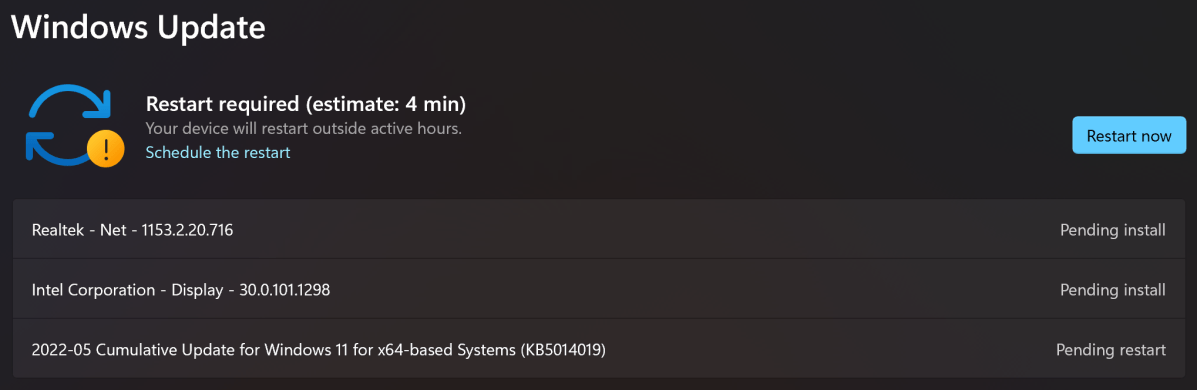Click the restart outside active hours message
1197x390 pixels.
click(303, 128)
